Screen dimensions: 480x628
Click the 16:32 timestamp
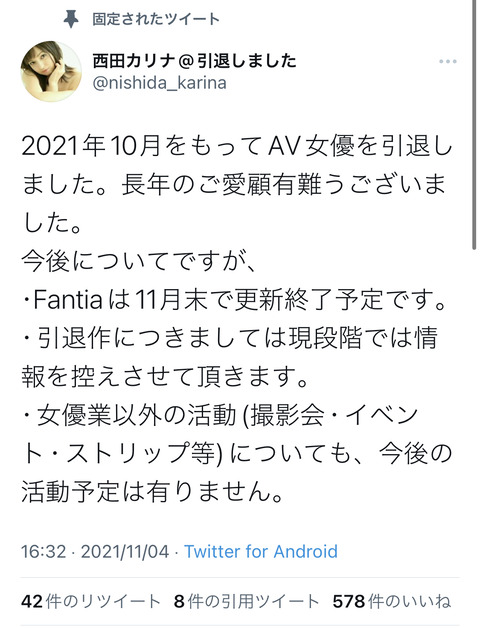tap(43, 552)
